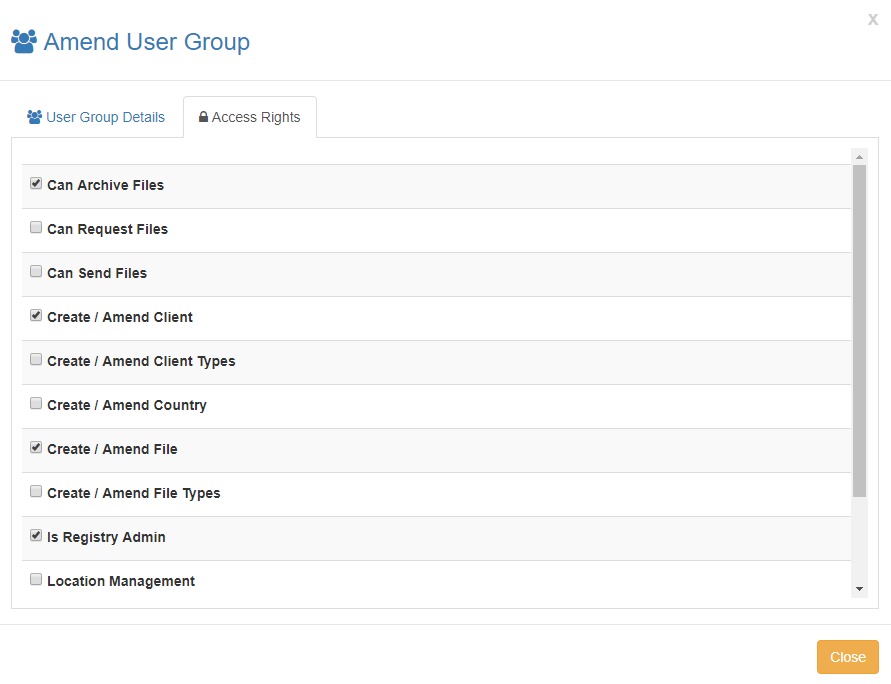The width and height of the screenshot is (891, 684).
Task: Click the scrollbar down arrow
Action: (859, 590)
